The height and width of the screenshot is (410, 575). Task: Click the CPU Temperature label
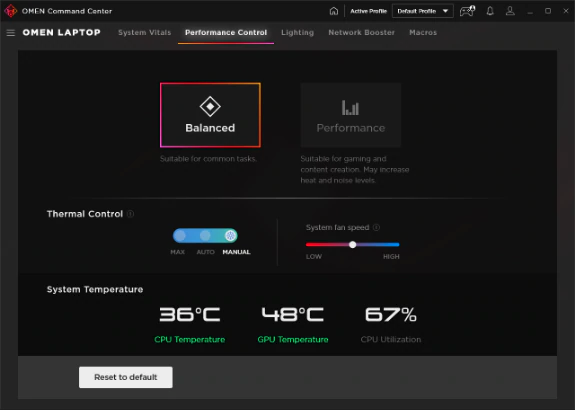tap(190, 340)
